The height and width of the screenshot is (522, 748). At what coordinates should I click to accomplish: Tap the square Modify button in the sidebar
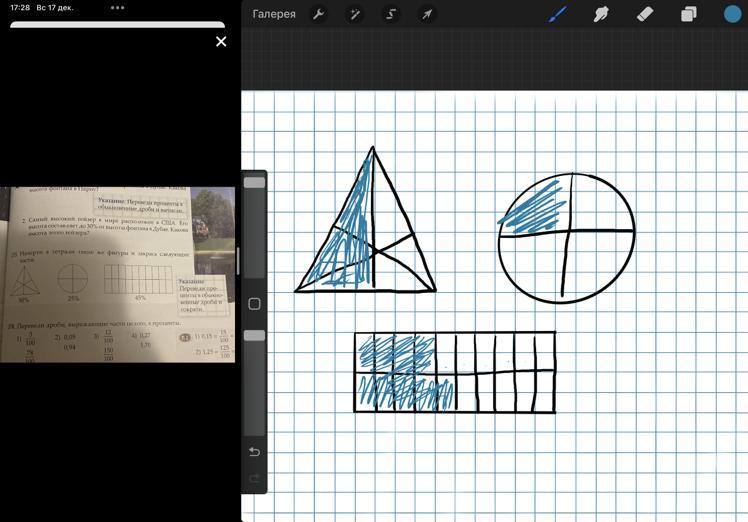[254, 304]
